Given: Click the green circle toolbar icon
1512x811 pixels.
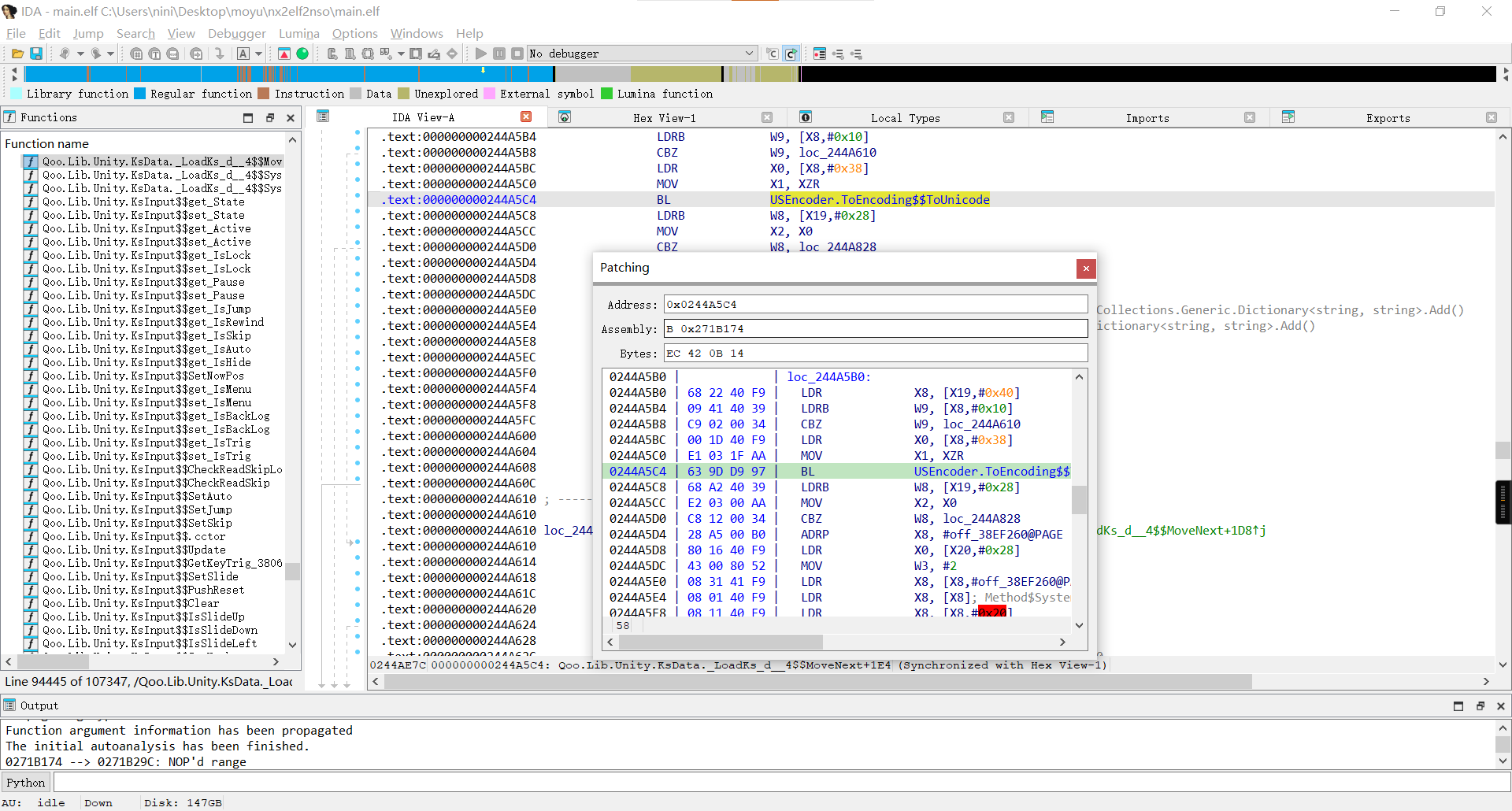Looking at the screenshot, I should pos(302,54).
